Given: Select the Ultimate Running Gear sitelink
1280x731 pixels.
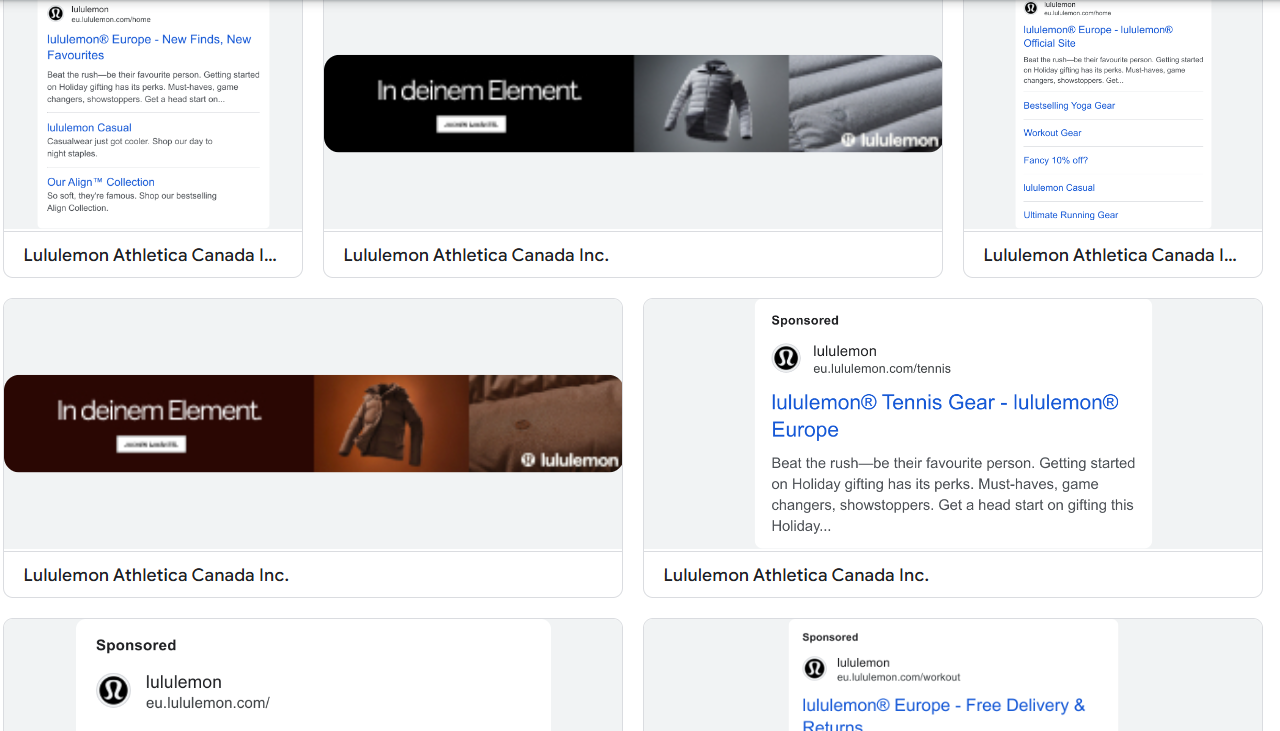Looking at the screenshot, I should click(1071, 214).
